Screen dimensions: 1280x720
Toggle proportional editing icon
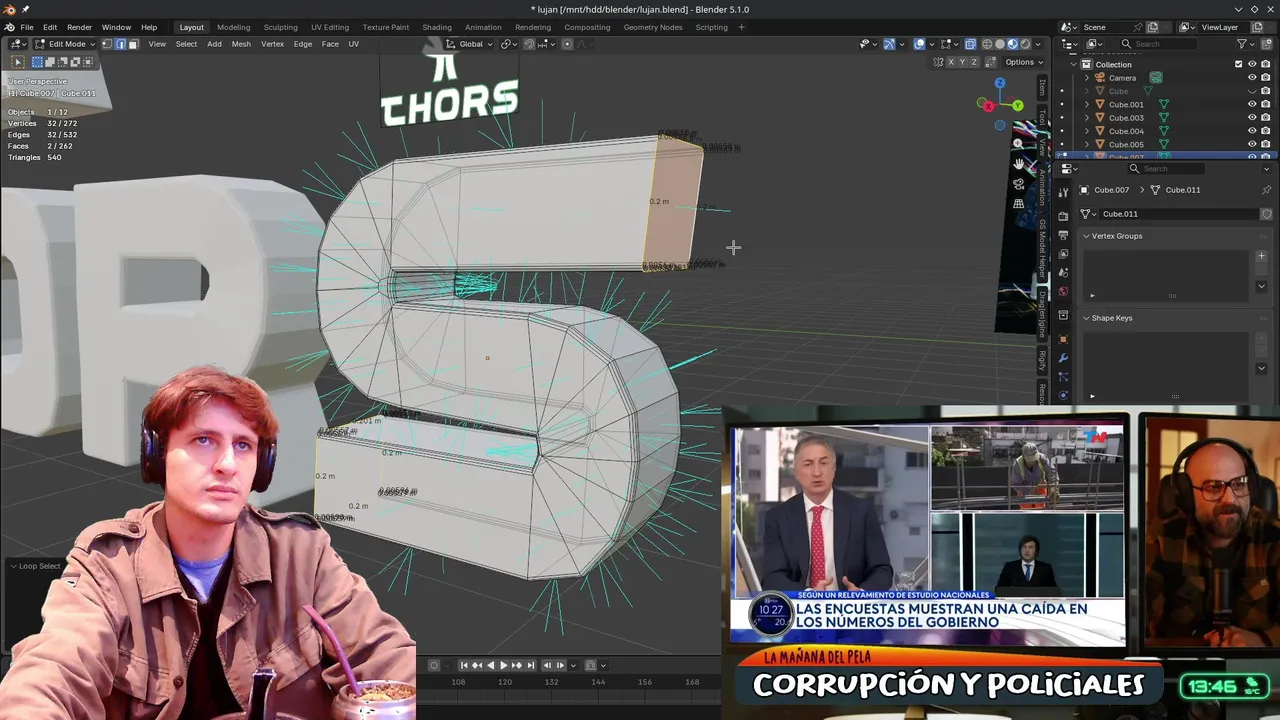(567, 44)
